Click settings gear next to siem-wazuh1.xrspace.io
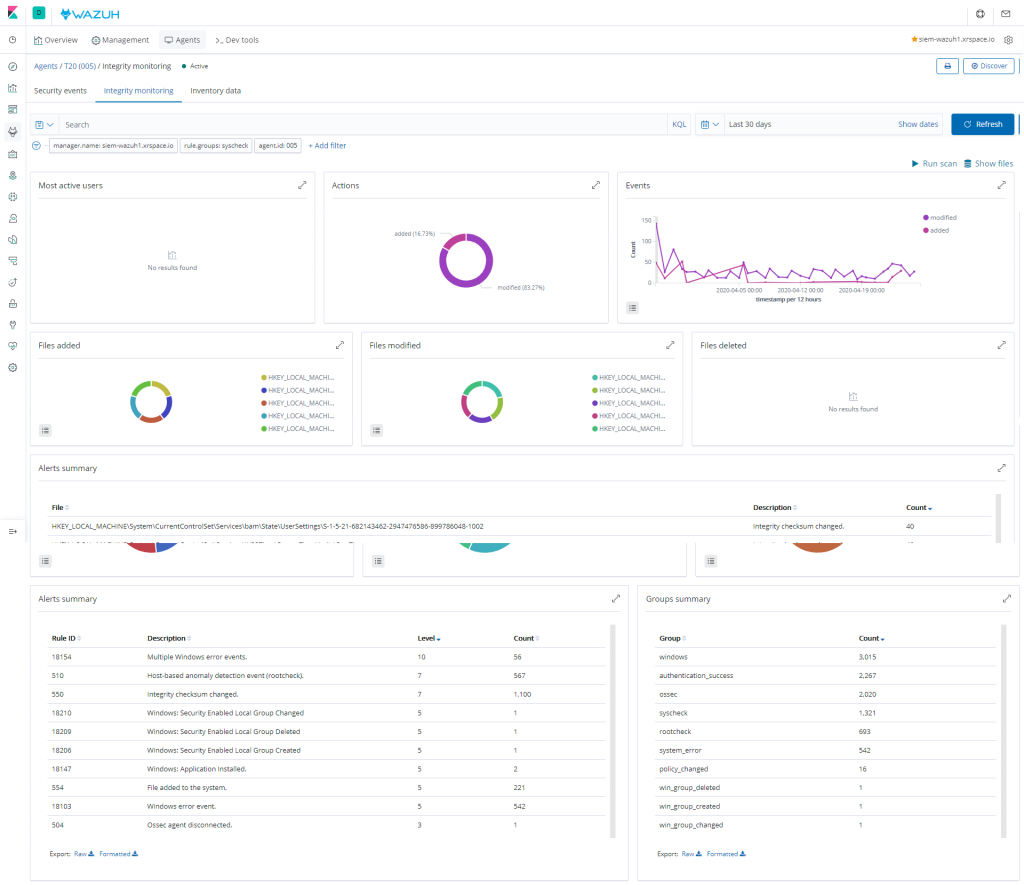 click(x=1008, y=40)
